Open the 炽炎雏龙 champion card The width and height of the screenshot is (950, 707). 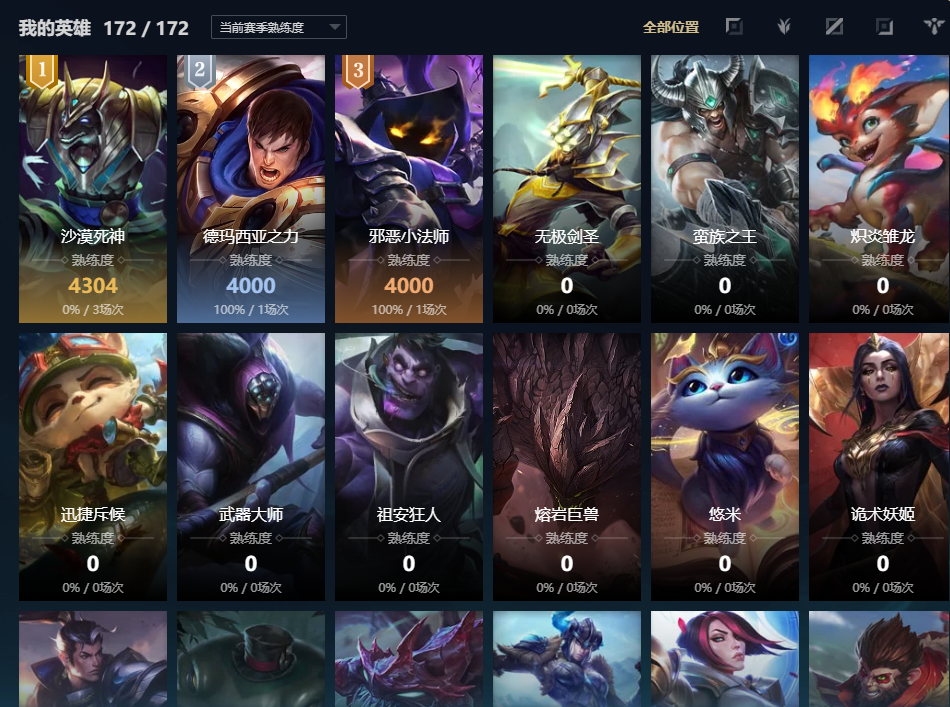[x=879, y=189]
